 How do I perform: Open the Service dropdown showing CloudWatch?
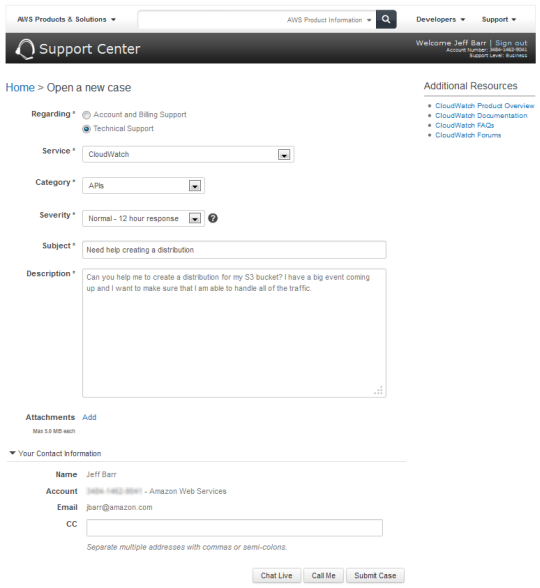click(x=188, y=154)
